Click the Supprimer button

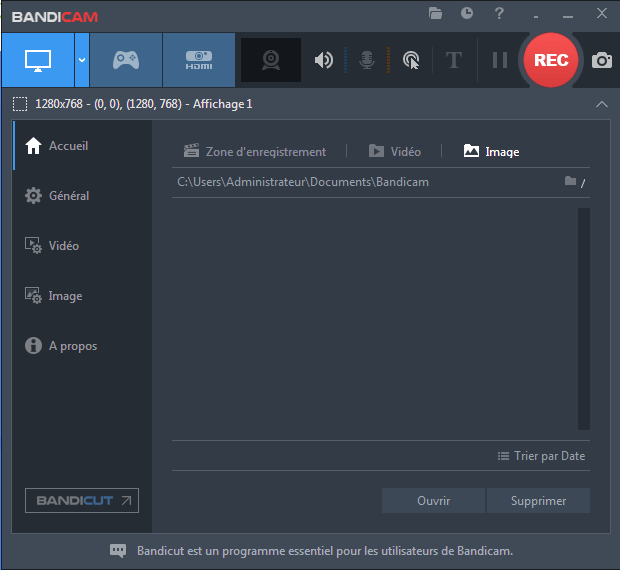(x=538, y=501)
